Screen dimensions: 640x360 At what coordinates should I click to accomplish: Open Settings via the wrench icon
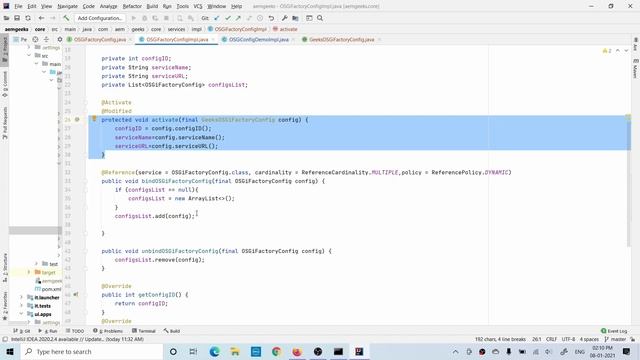(x=284, y=18)
